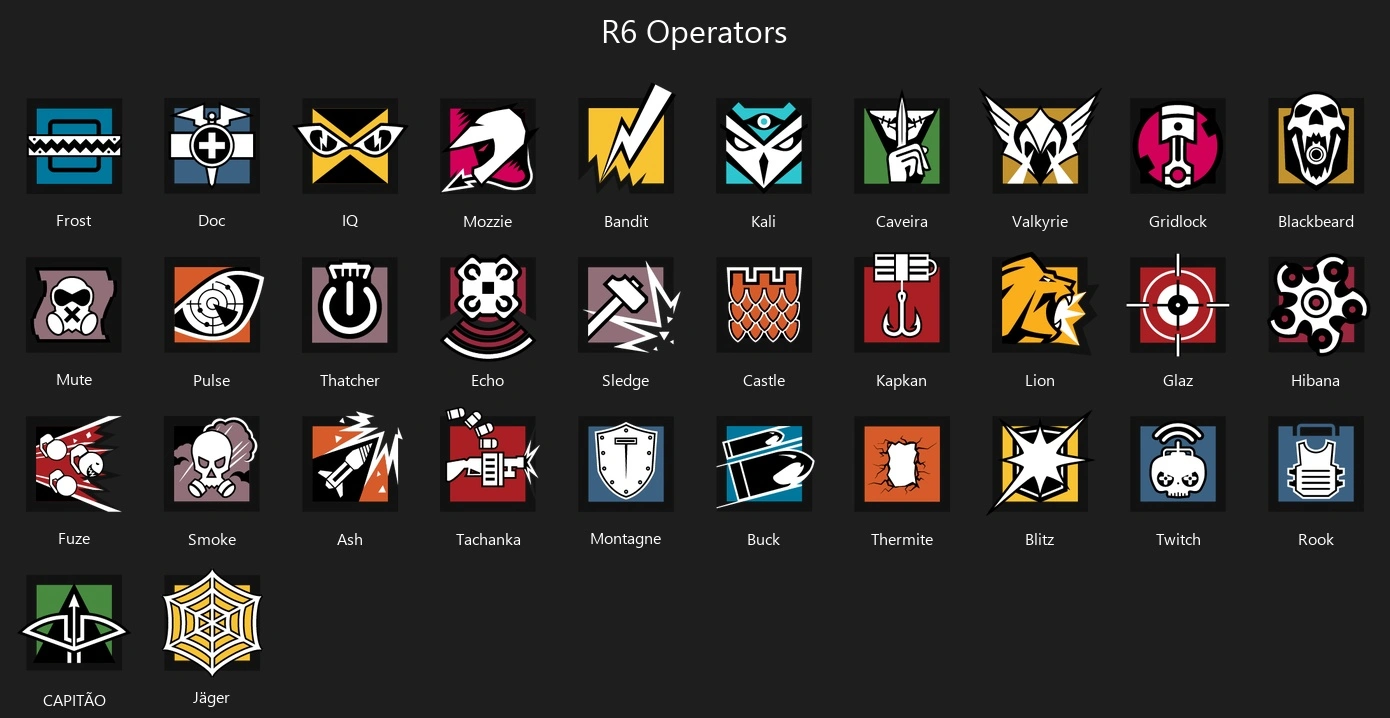The width and height of the screenshot is (1390, 718).
Task: Select the Valkyrie winged icon
Action: pos(1040,142)
